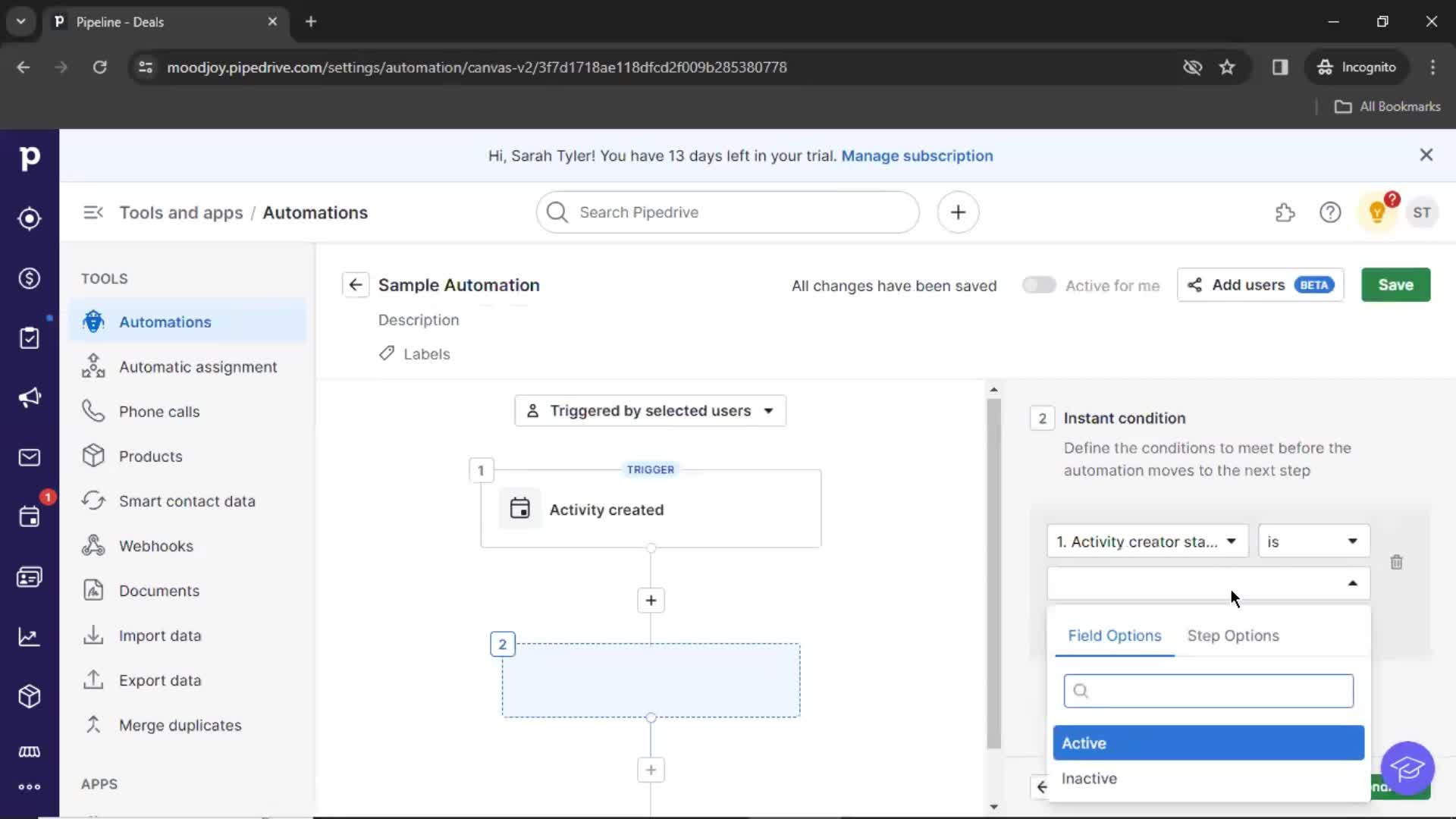The image size is (1456, 819).
Task: Switch to the Field Options tab
Action: pos(1114,635)
